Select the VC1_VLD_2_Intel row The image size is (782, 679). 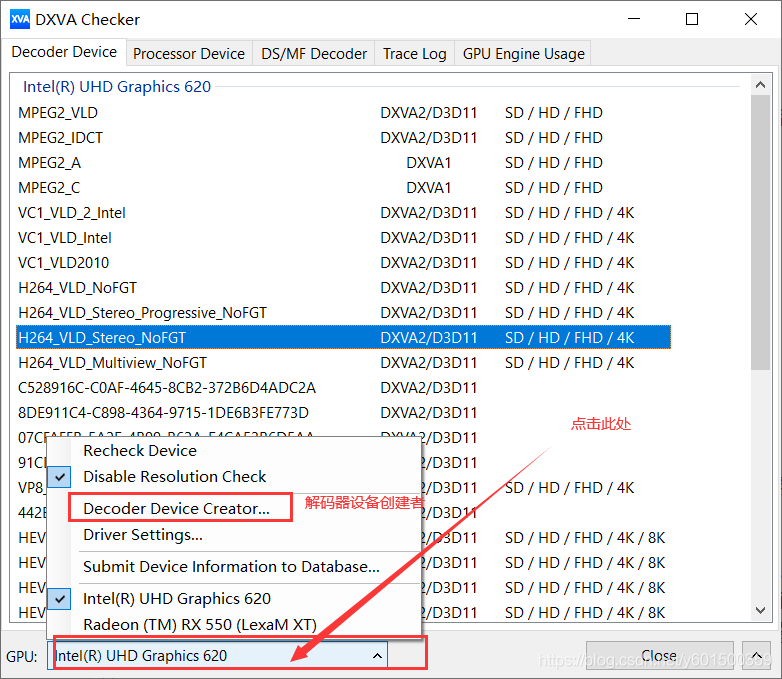pos(343,213)
